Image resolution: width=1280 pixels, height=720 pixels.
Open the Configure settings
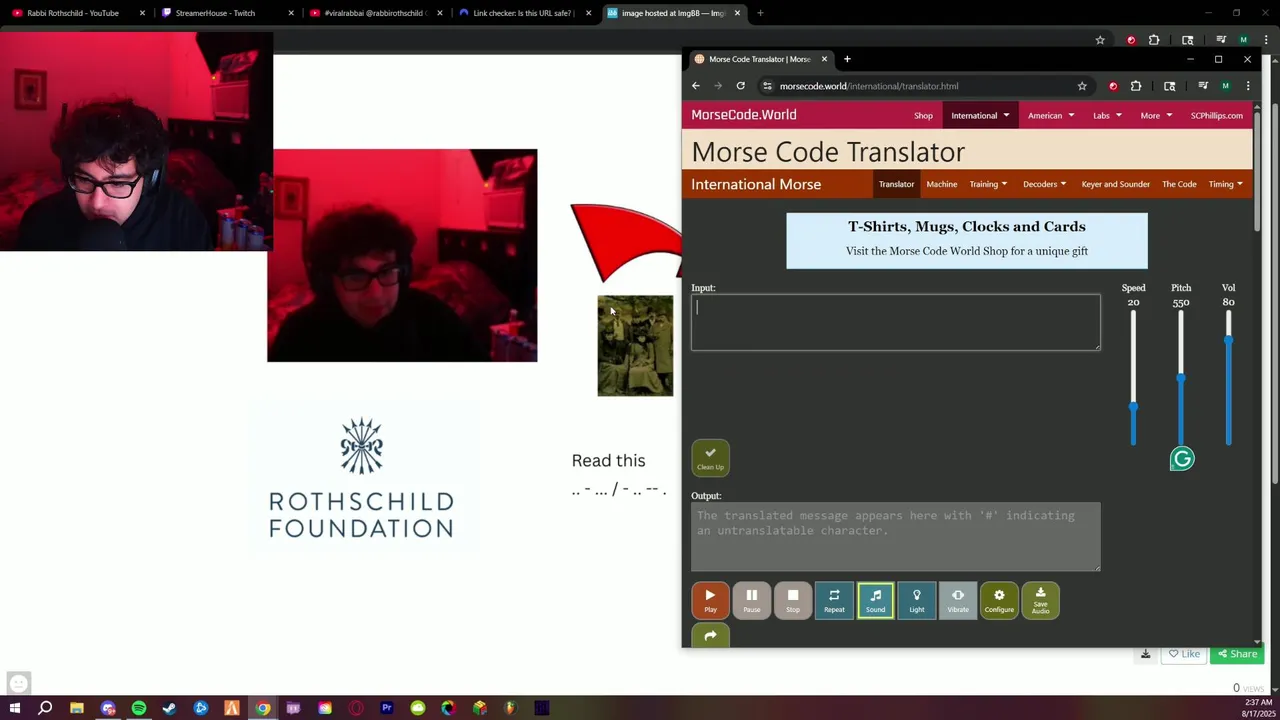pos(999,600)
